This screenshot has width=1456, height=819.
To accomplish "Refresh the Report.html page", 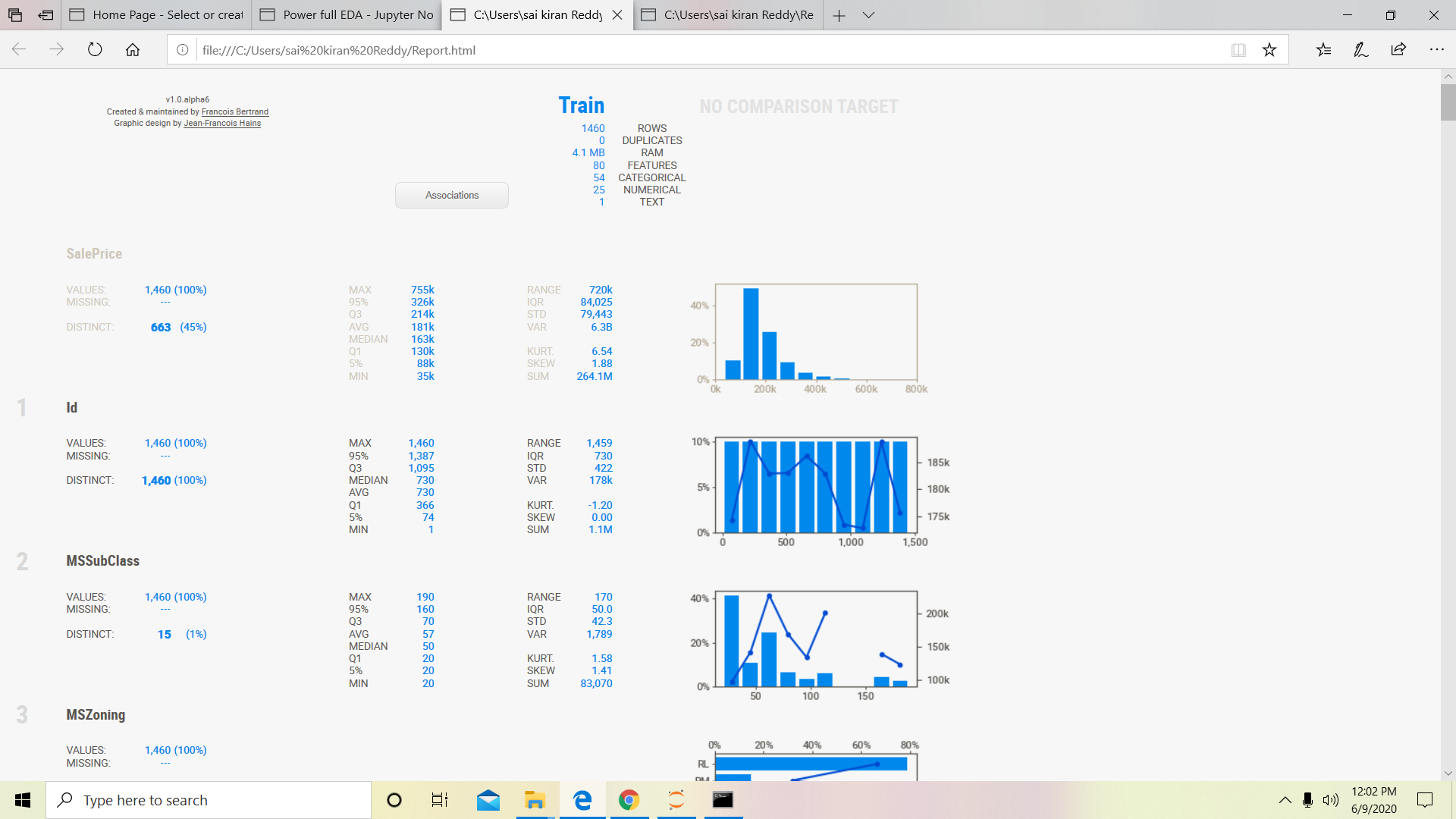I will click(x=94, y=49).
